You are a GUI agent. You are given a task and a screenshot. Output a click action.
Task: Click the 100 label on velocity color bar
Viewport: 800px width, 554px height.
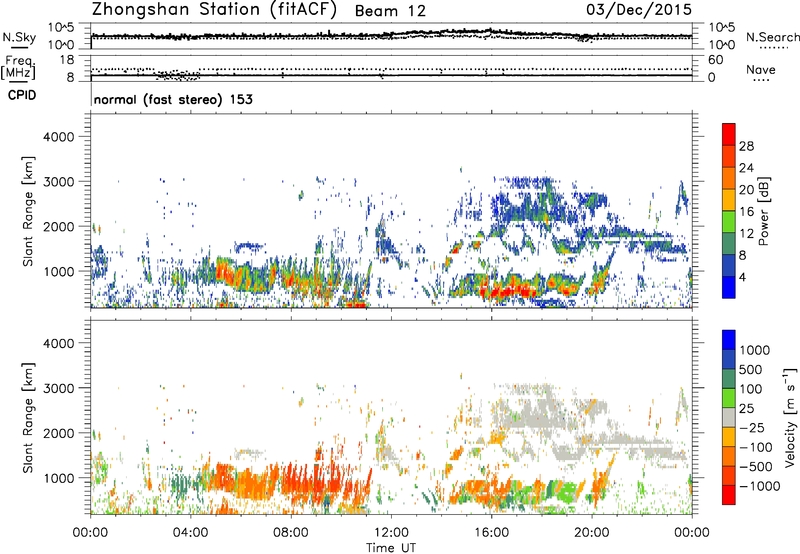751,389
